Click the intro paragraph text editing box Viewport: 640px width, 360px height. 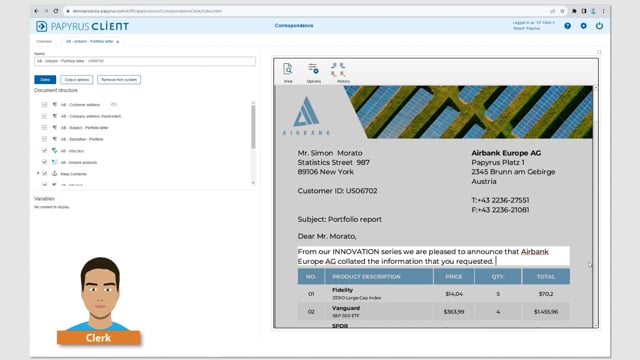pyautogui.click(x=433, y=256)
